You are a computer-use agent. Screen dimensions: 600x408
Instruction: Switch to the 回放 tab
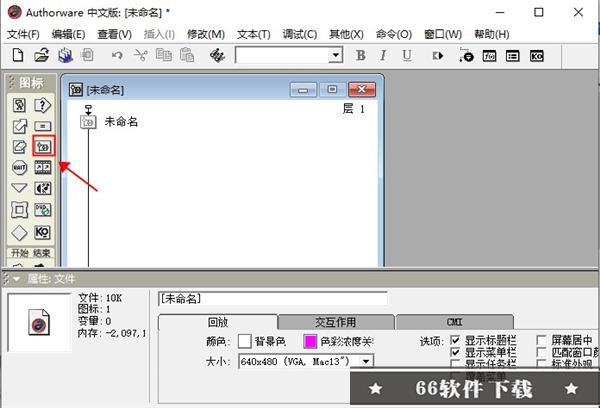click(218, 322)
